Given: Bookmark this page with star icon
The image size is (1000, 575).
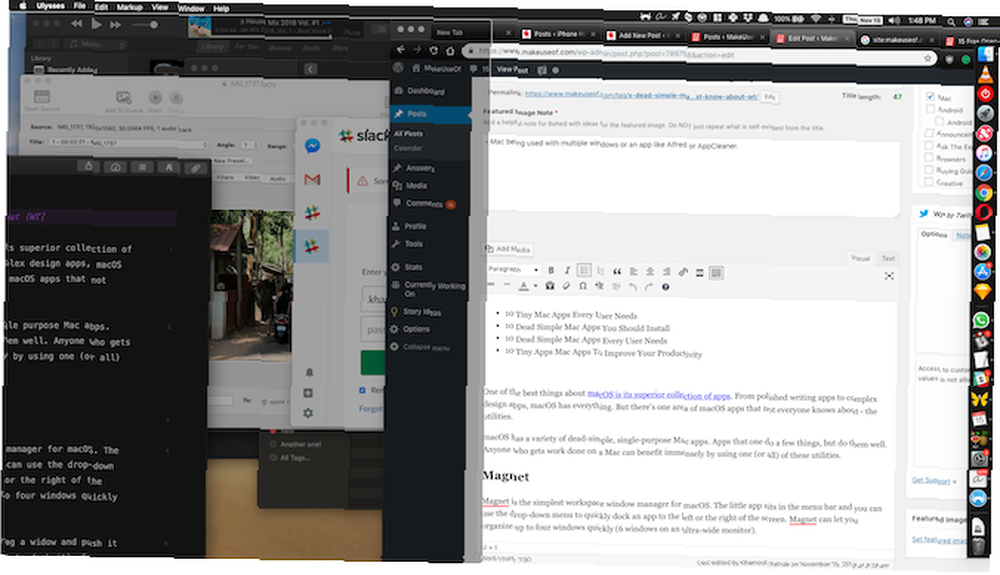Looking at the screenshot, I should pyautogui.click(x=927, y=58).
